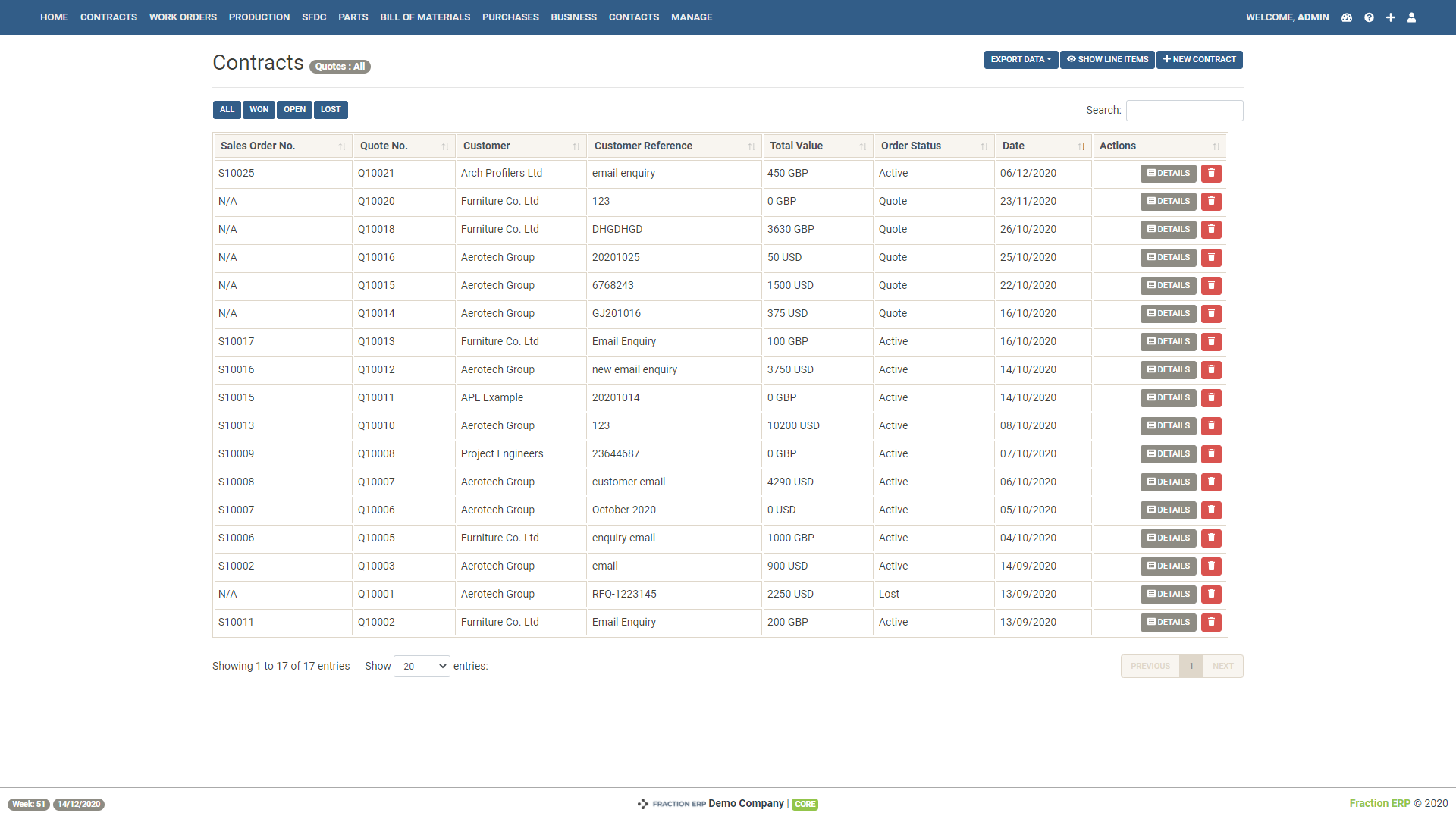Open the BILL OF MATERIALS menu

[425, 17]
